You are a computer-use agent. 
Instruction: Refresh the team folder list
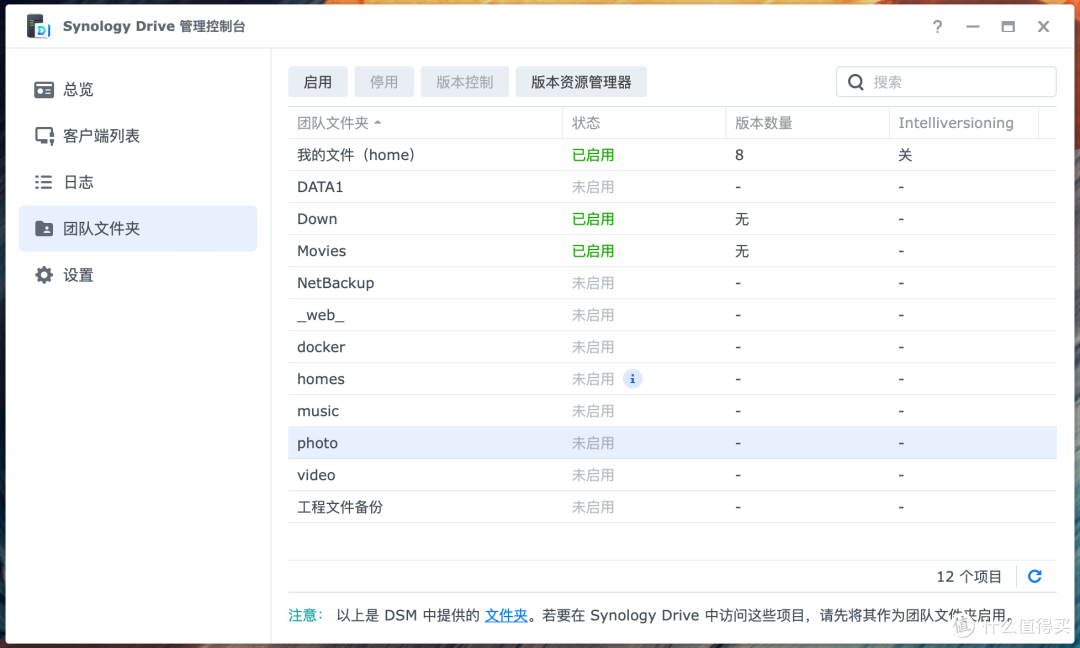pyautogui.click(x=1035, y=576)
